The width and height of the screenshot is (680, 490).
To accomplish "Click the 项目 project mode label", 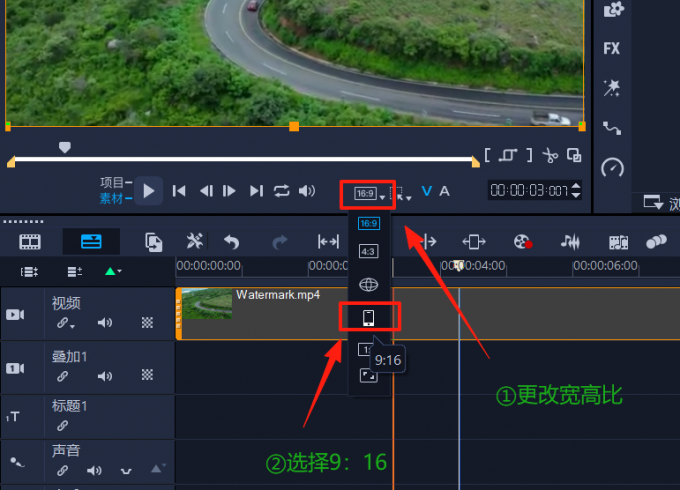I will pyautogui.click(x=111, y=182).
